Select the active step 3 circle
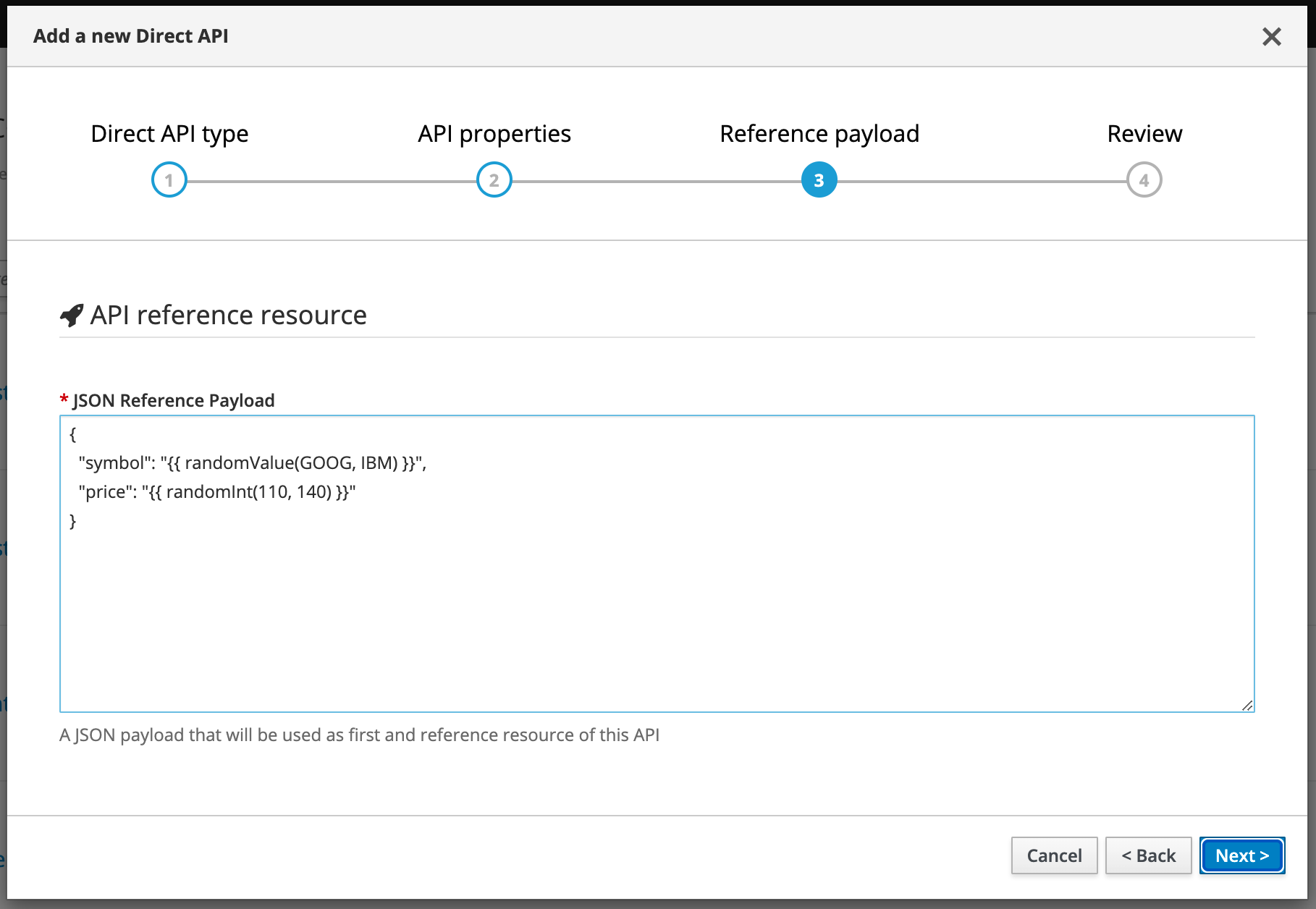The width and height of the screenshot is (1316, 909). pos(819,180)
